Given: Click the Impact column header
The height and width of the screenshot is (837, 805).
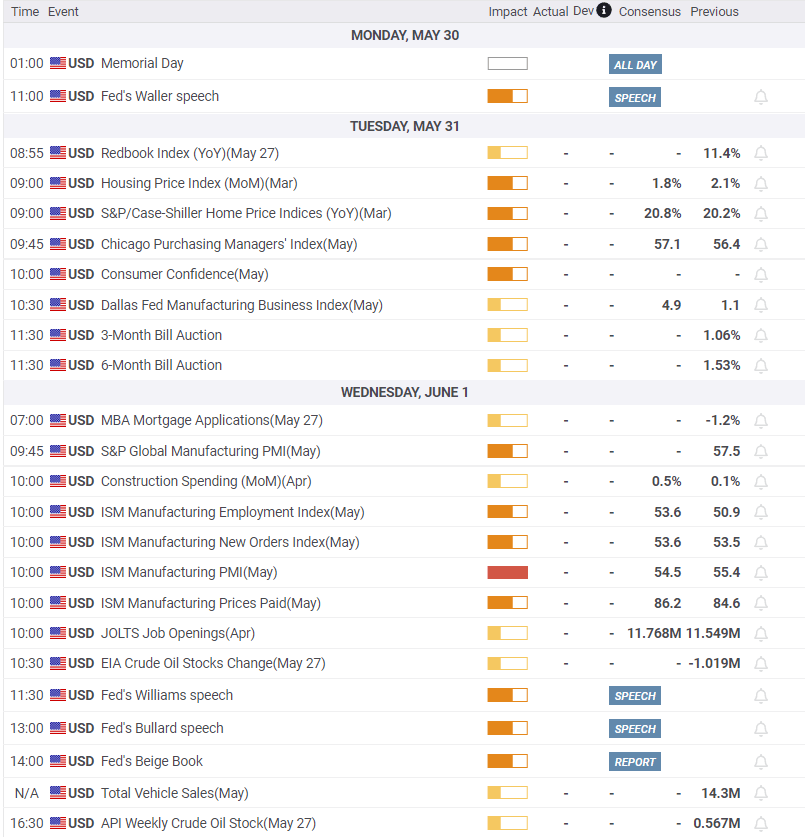Looking at the screenshot, I should [x=508, y=12].
